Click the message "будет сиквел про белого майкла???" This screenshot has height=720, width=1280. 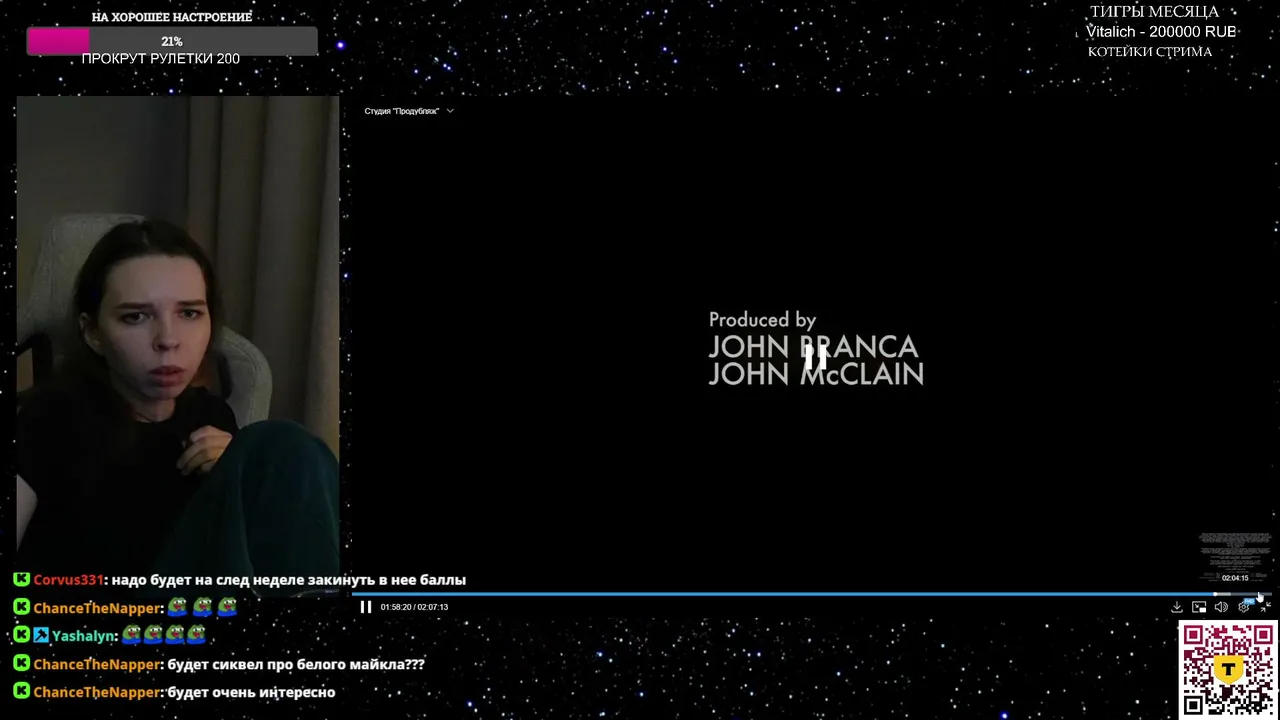296,664
